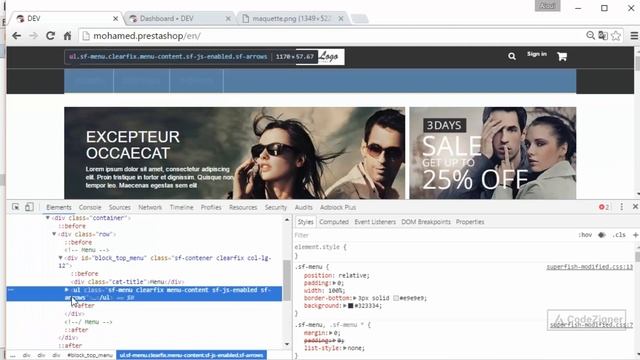Toggle the .cls class editor

tap(619, 235)
